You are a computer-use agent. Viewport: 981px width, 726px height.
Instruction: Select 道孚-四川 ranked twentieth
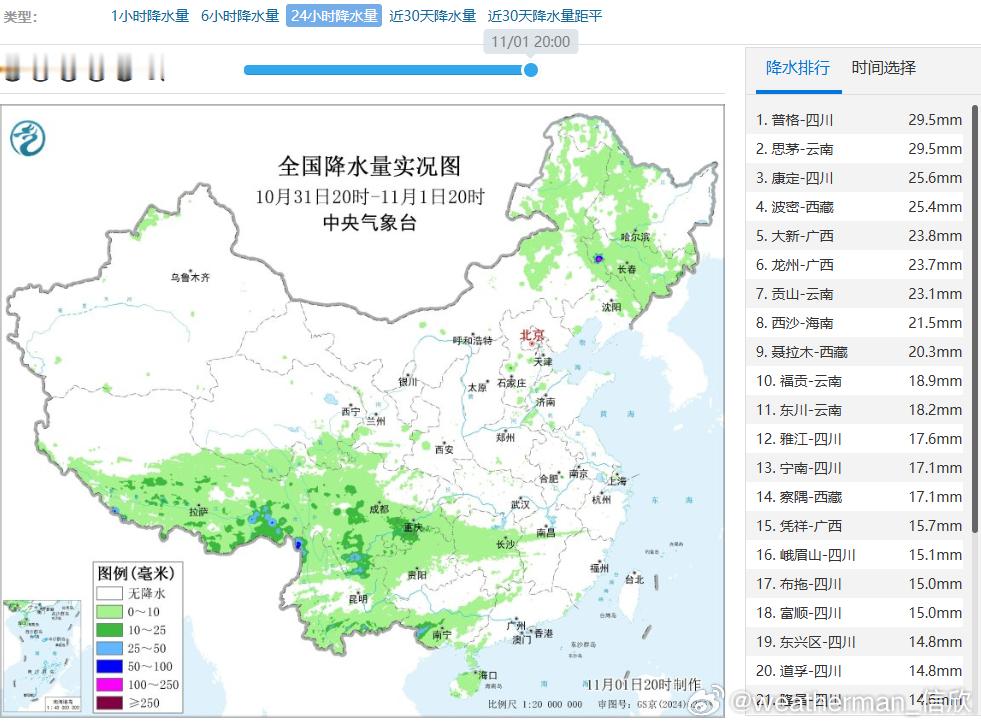[x=855, y=670]
